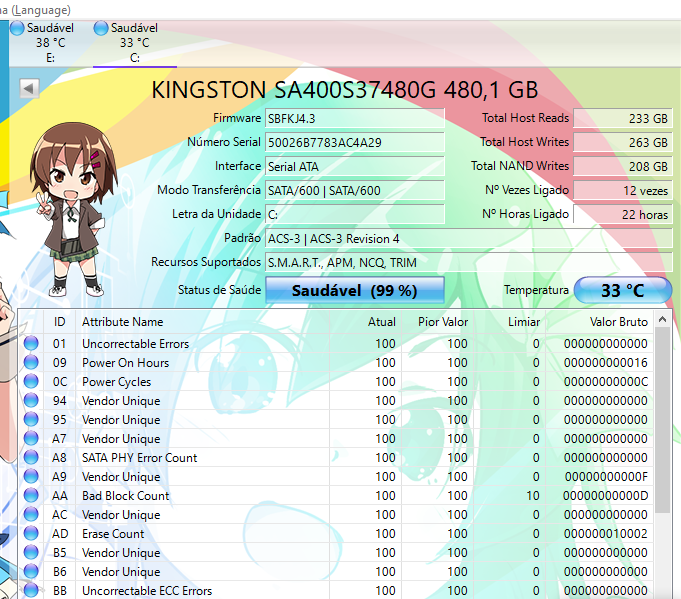Click the Firmware field SBFKJ4.3
Viewport: 681px width, 599px height.
(x=354, y=119)
